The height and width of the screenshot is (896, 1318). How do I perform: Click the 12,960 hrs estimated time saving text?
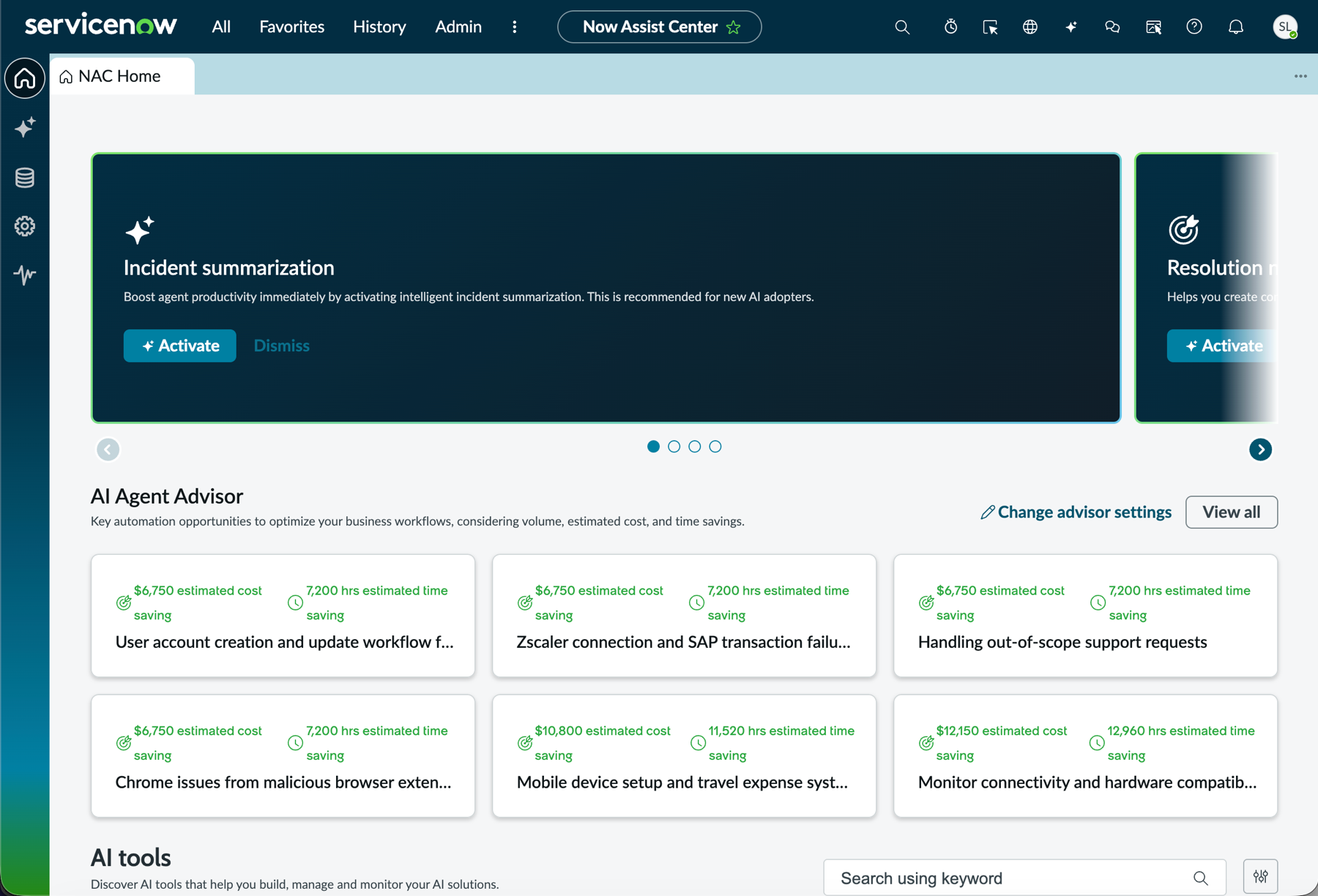pyautogui.click(x=1180, y=742)
